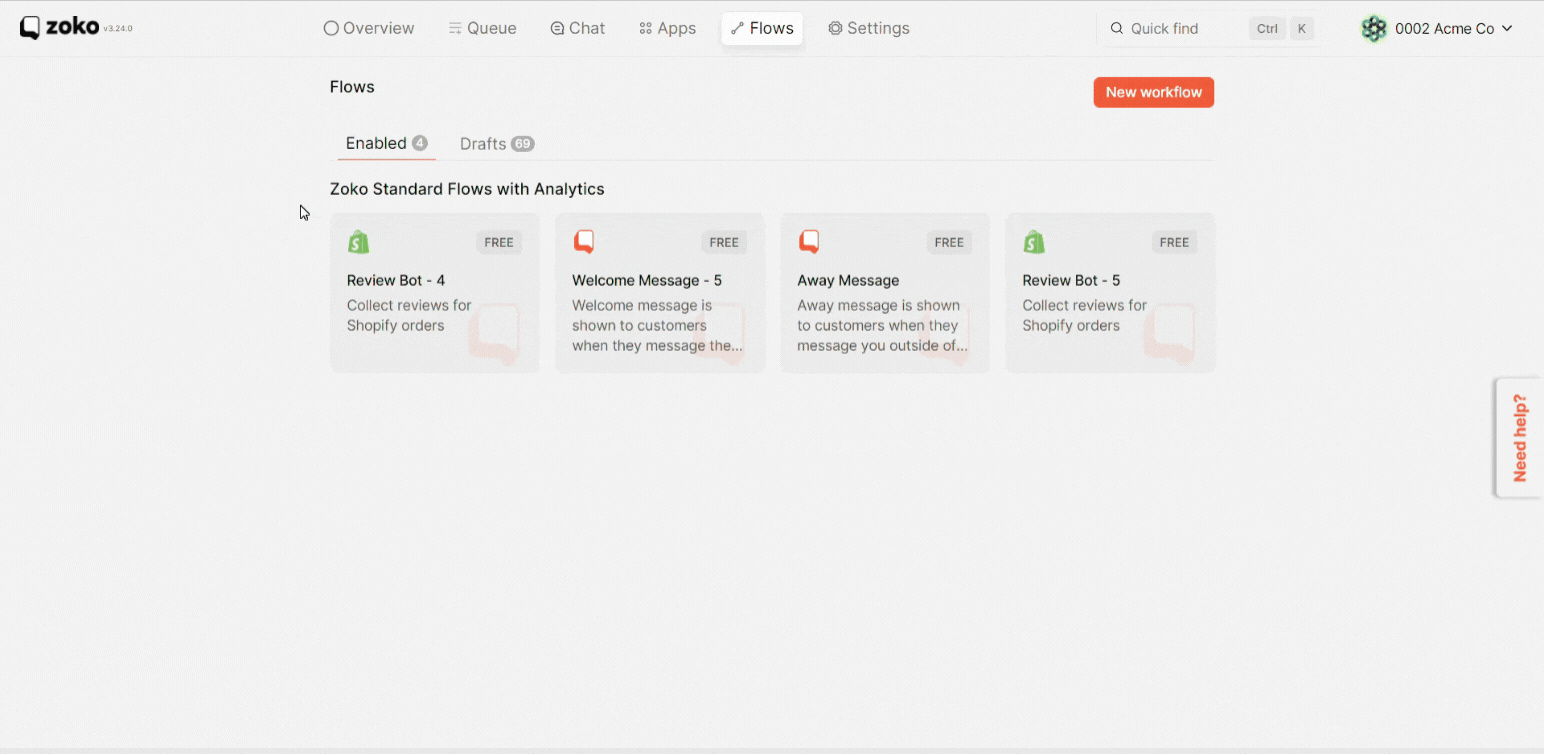Click the Flows page heading
This screenshot has width=1544, height=754.
click(x=352, y=87)
